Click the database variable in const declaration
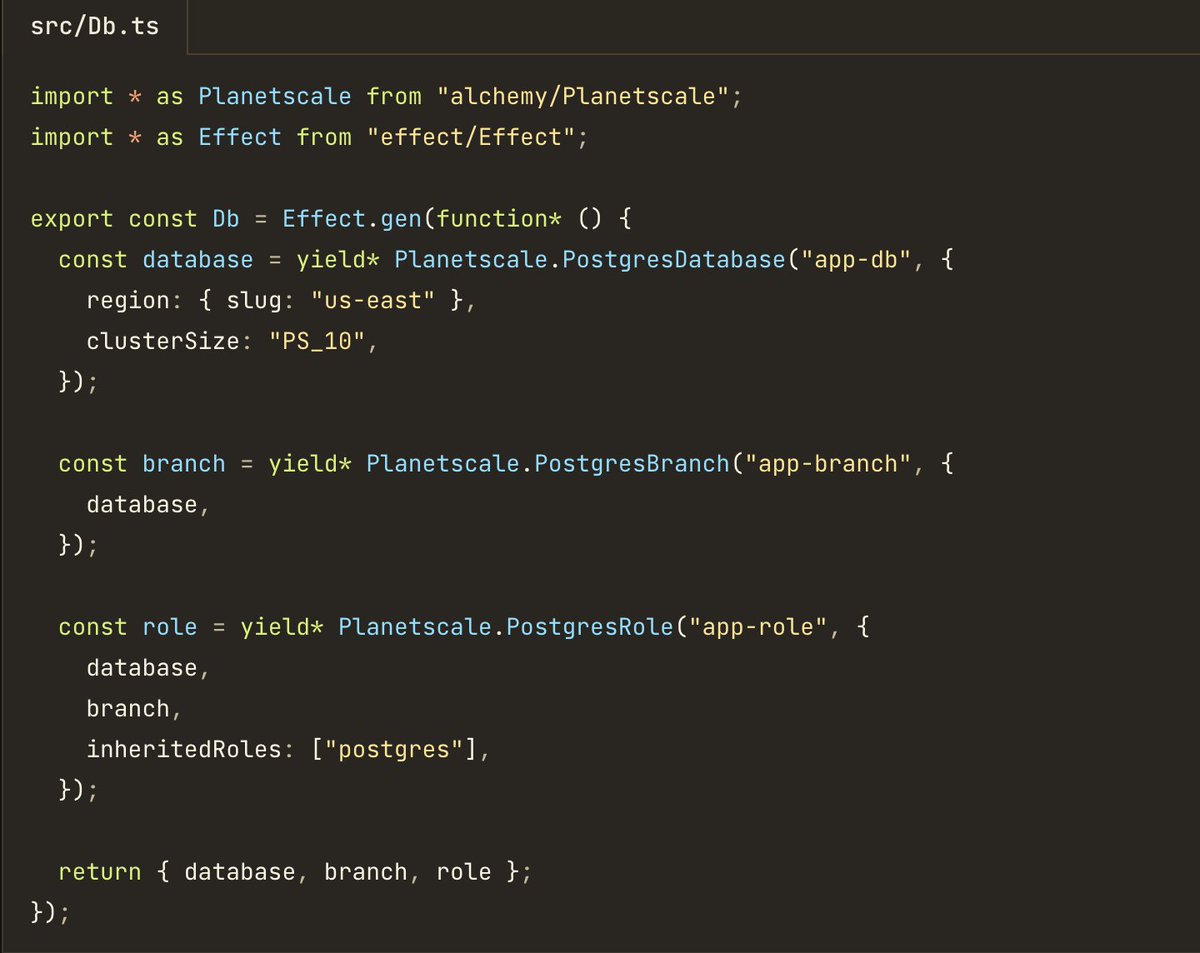The width and height of the screenshot is (1200, 953). (x=198, y=260)
